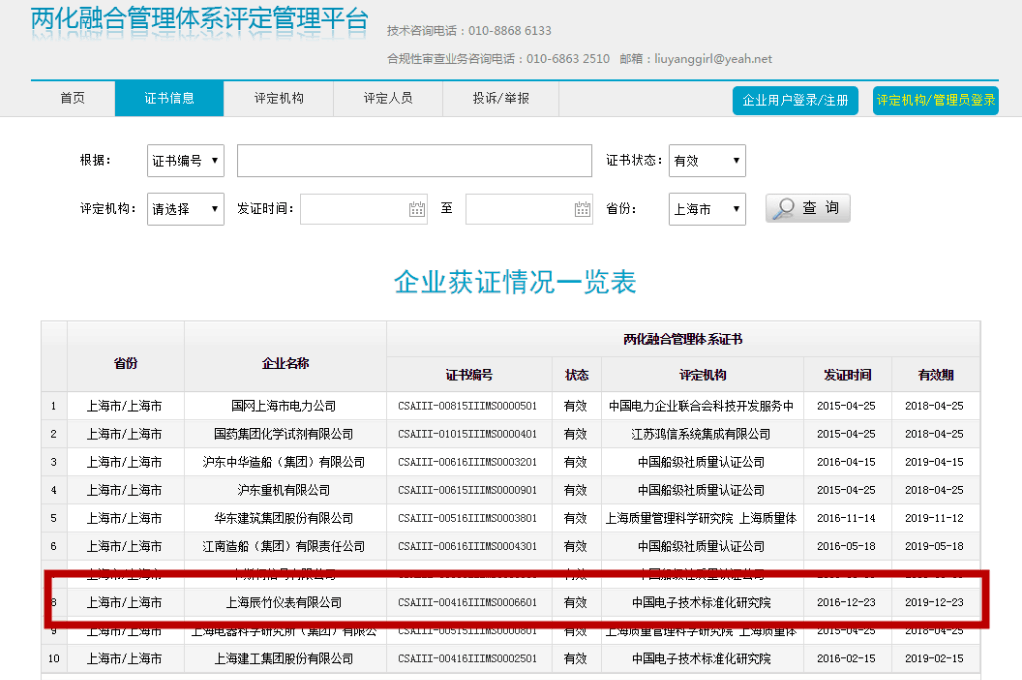Click the end date field after 至
This screenshot has width=1022, height=680.
518,209
